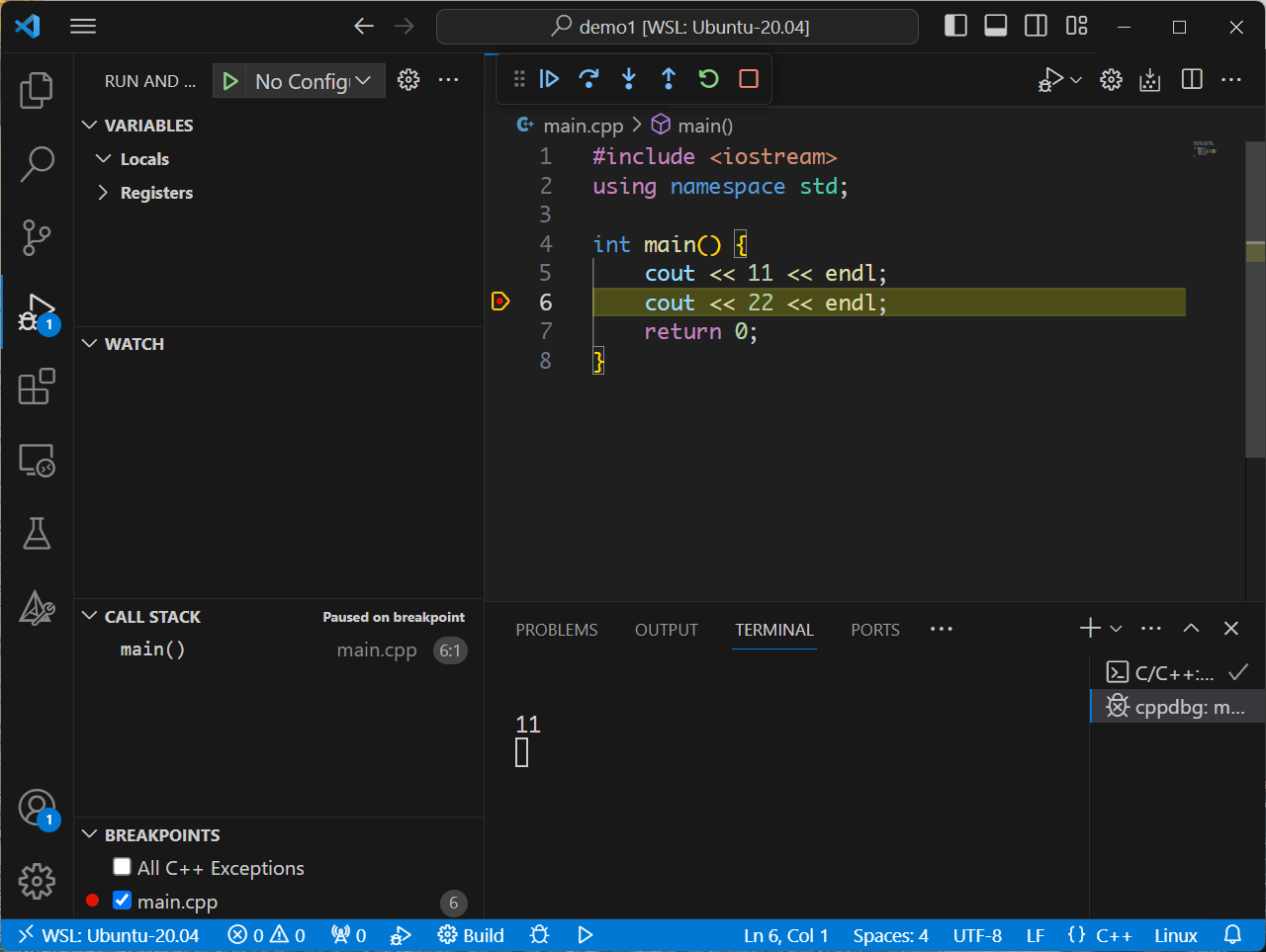Change indentation via Spaces: 4

891,935
